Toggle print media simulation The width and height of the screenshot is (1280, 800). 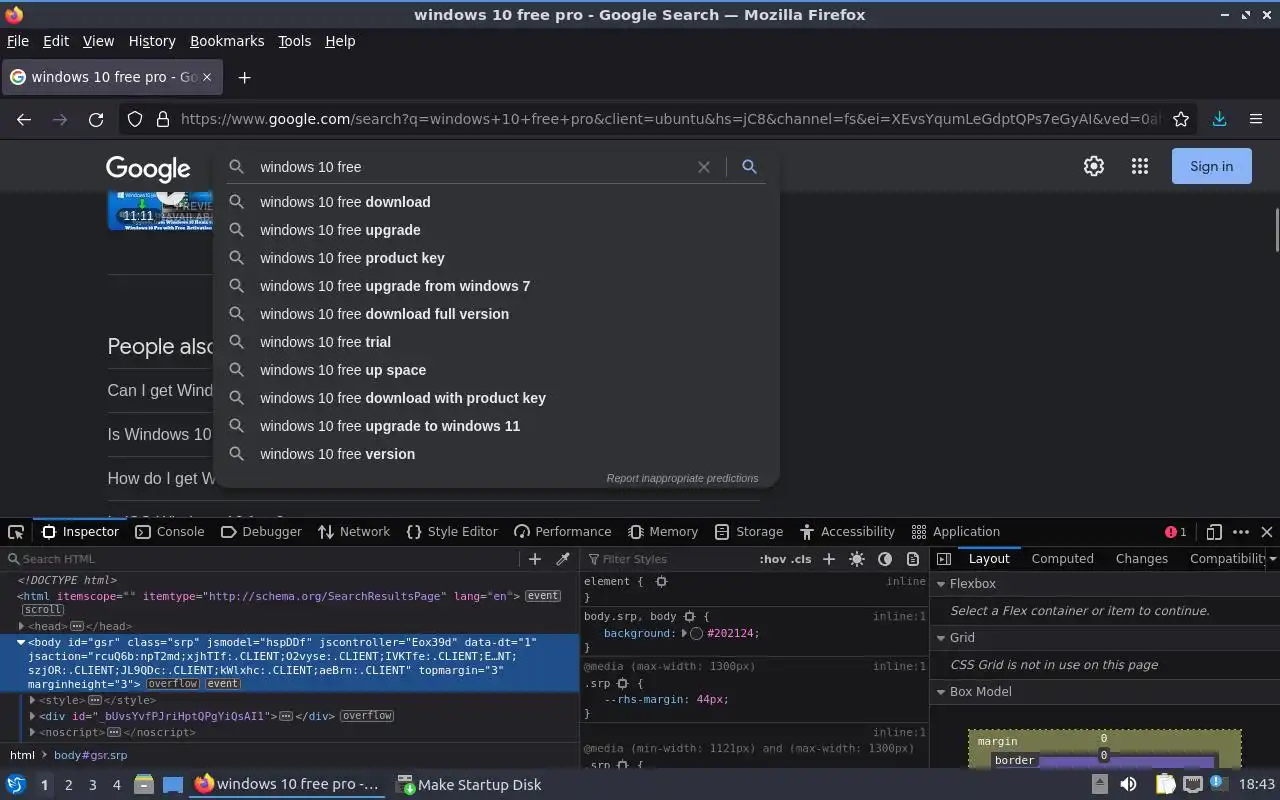coord(913,559)
